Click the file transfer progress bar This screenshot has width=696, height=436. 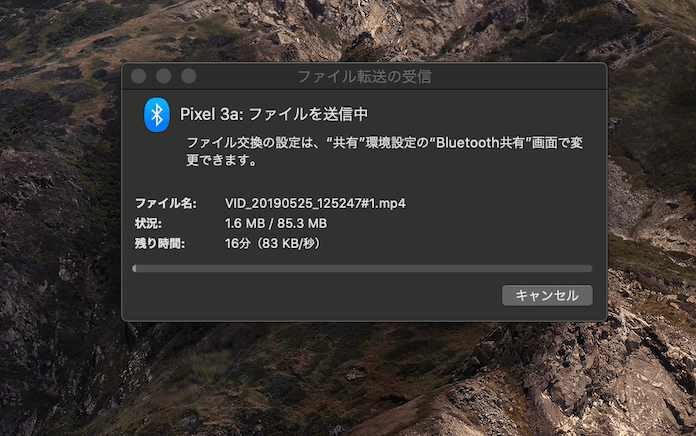pyautogui.click(x=362, y=268)
